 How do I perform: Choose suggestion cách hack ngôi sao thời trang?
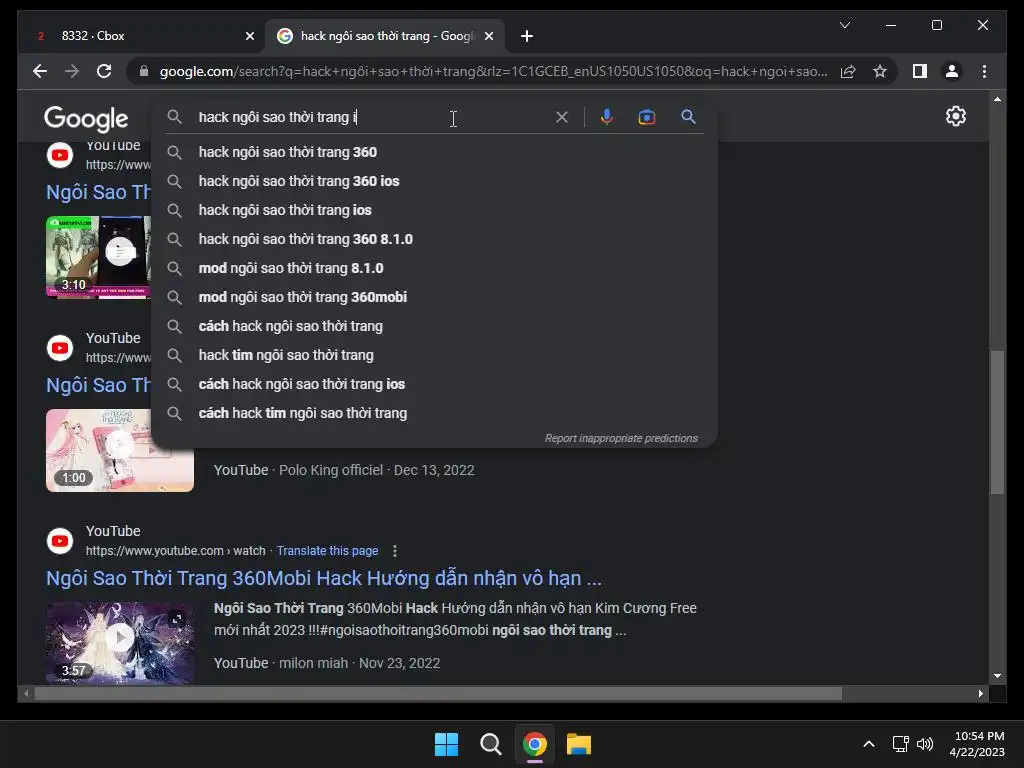(434, 326)
